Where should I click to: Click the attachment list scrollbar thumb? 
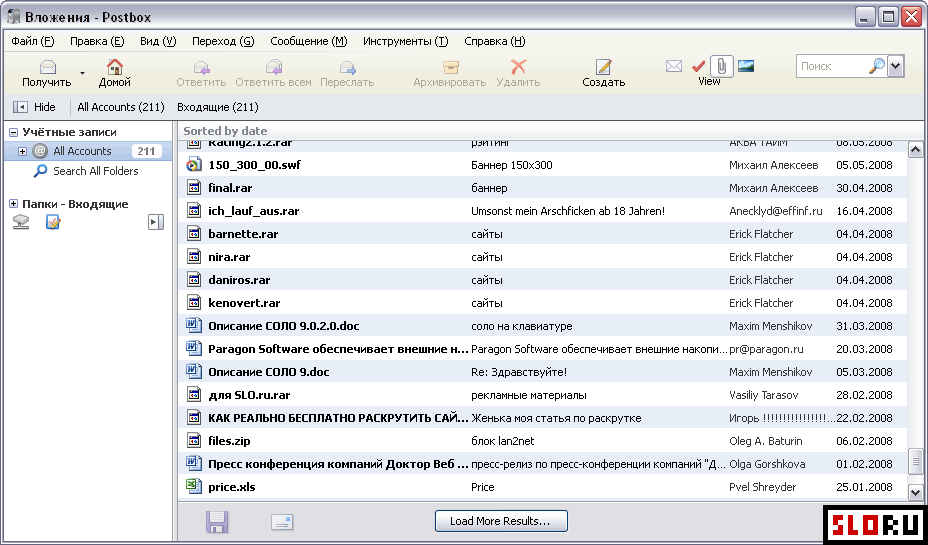(x=916, y=460)
